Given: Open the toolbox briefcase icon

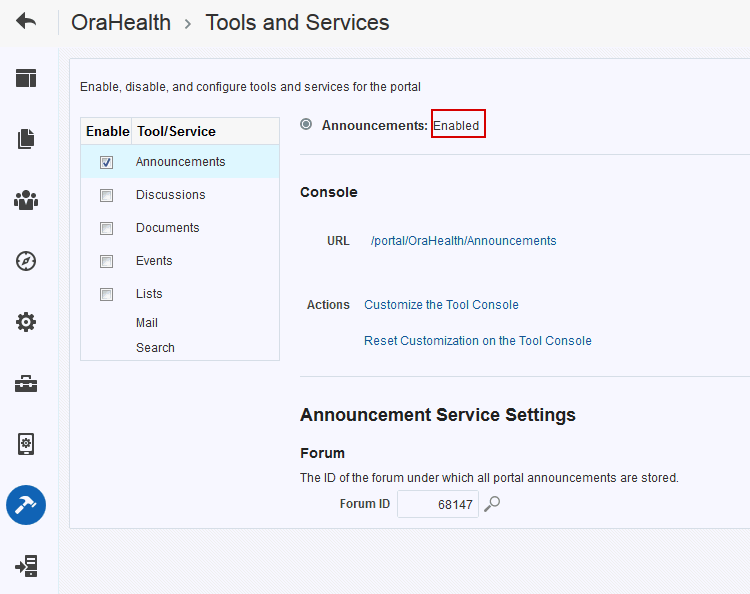Looking at the screenshot, I should (x=26, y=384).
